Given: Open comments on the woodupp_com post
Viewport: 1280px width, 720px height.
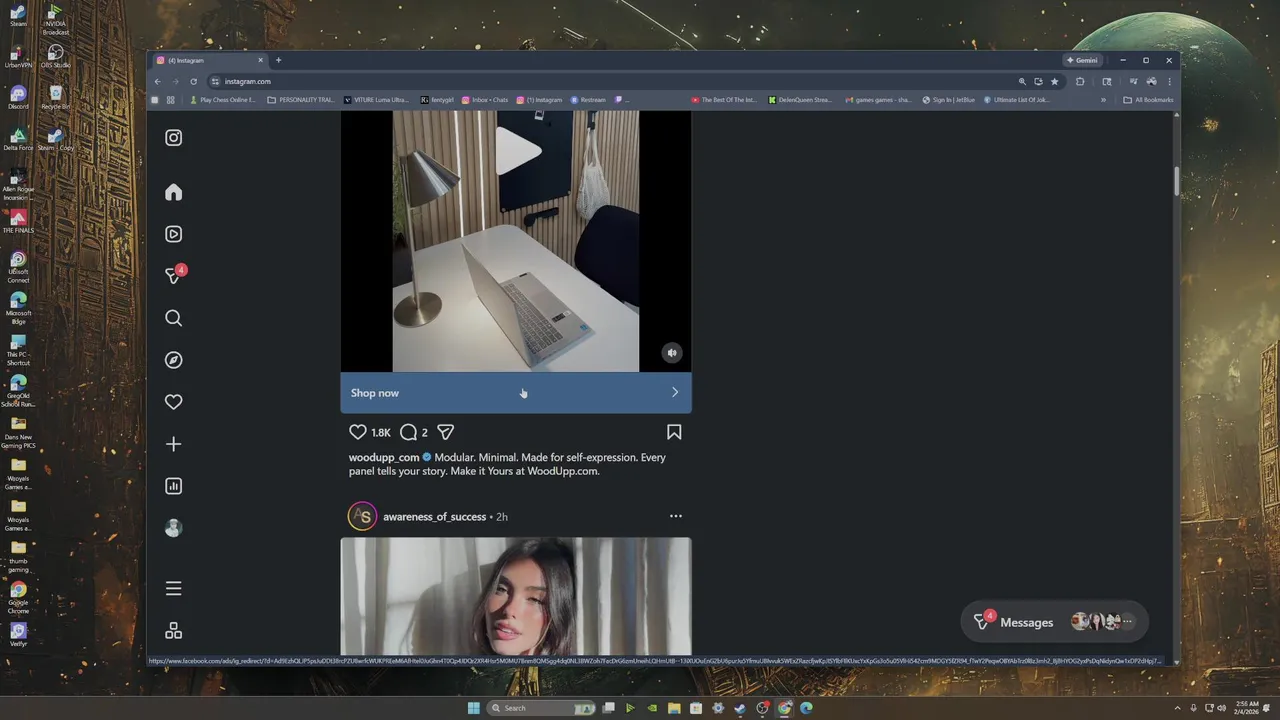Looking at the screenshot, I should click(x=408, y=432).
